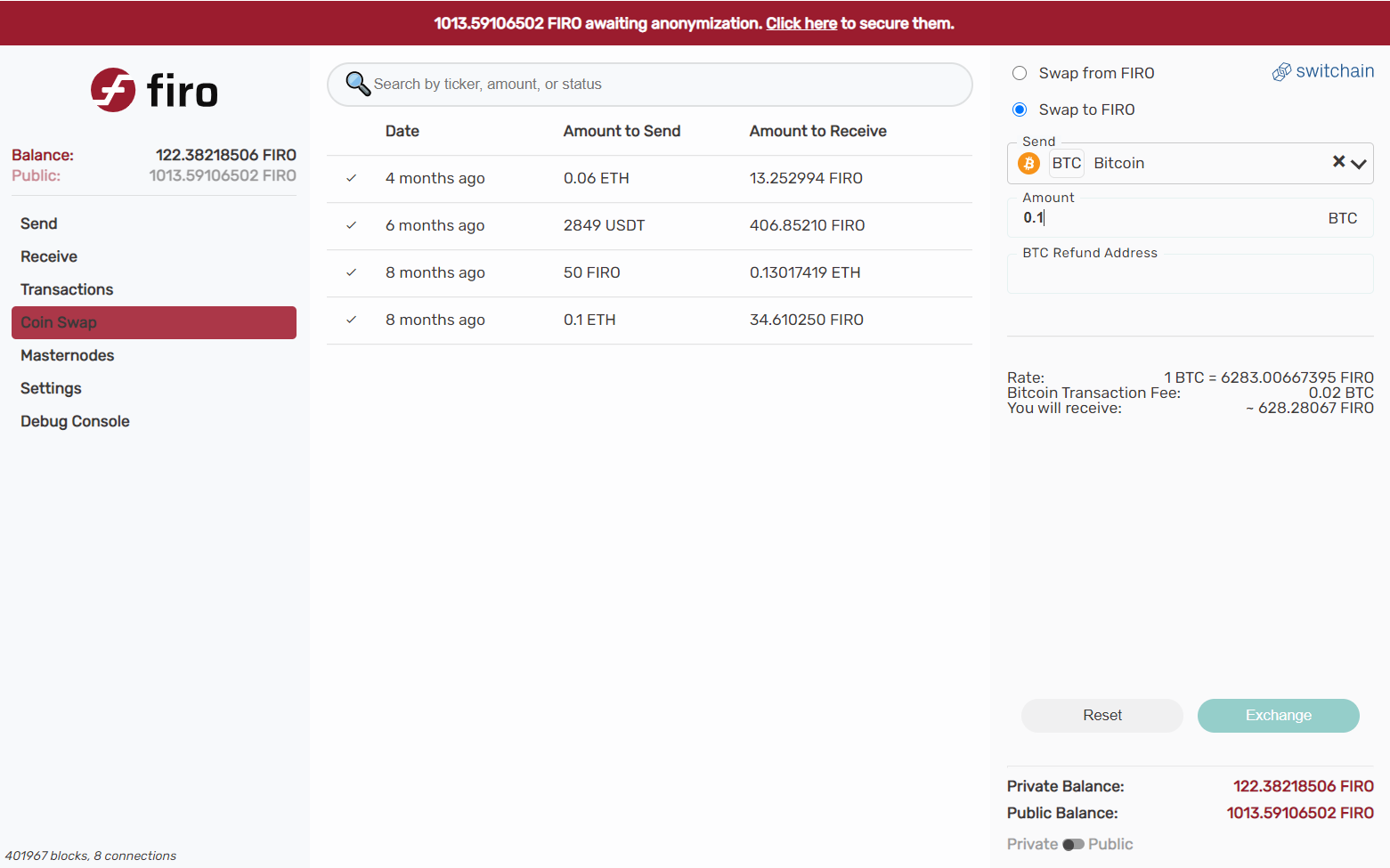Select the Swap from FIRO radio button
This screenshot has height=868, width=1390.
pyautogui.click(x=1020, y=73)
